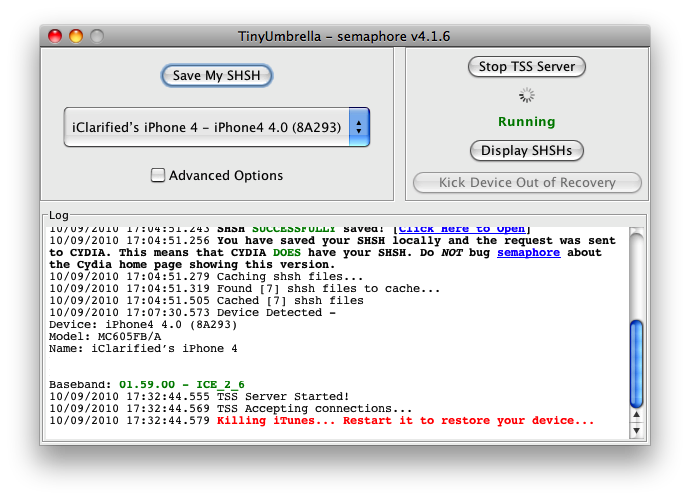Enable the Advanced Options checkbox

(x=158, y=175)
